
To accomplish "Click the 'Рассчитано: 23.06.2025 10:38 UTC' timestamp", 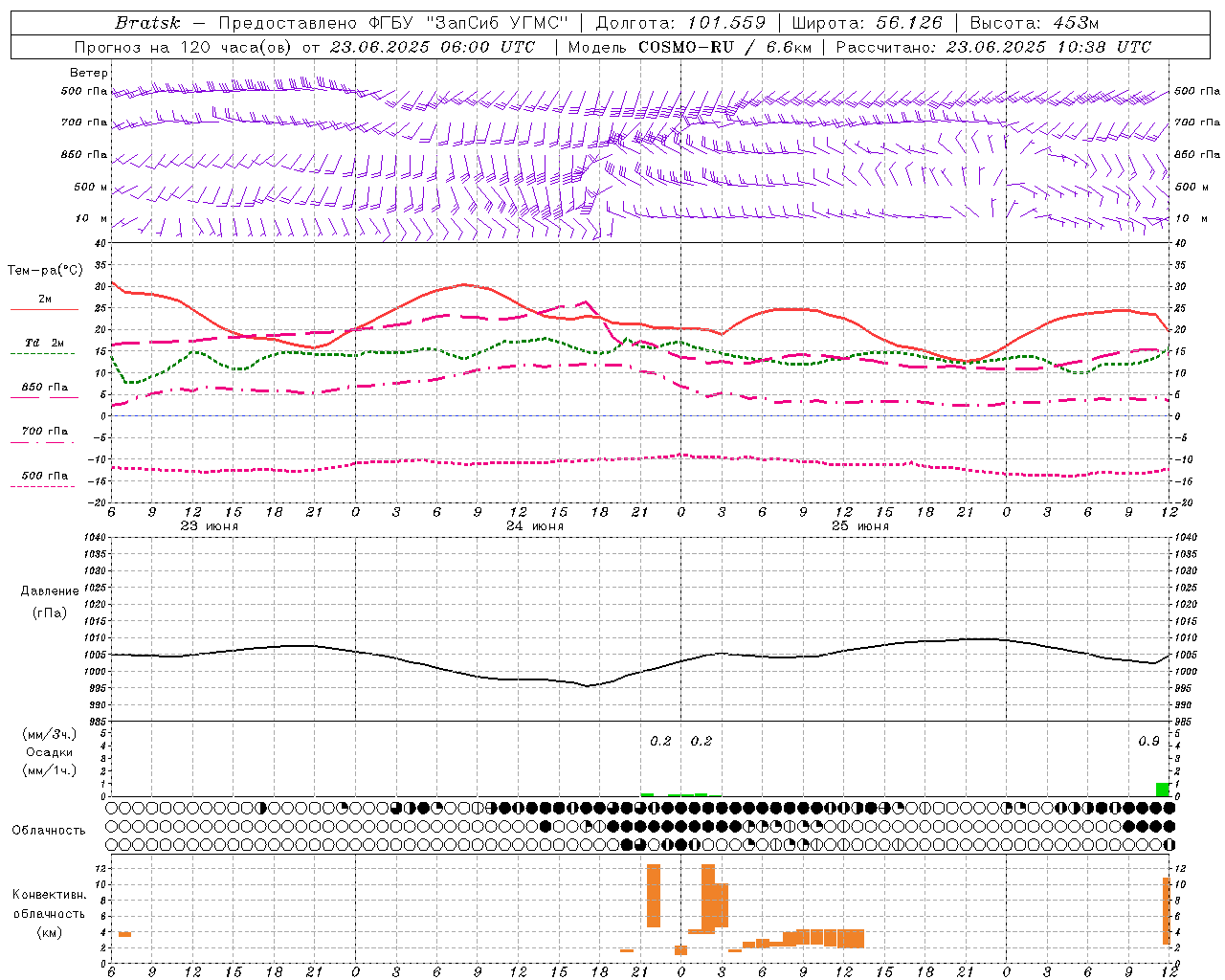I will tap(993, 47).
